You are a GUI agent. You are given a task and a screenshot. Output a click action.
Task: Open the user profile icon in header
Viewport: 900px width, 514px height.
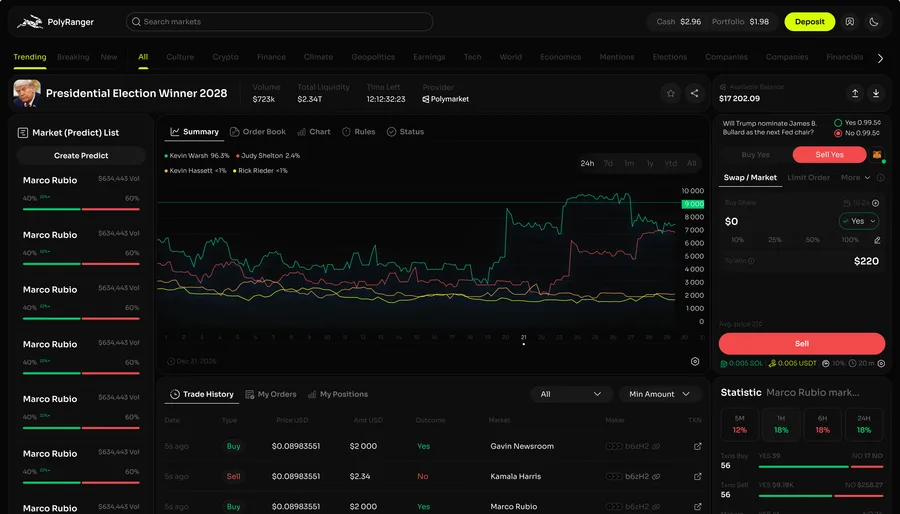tap(849, 22)
